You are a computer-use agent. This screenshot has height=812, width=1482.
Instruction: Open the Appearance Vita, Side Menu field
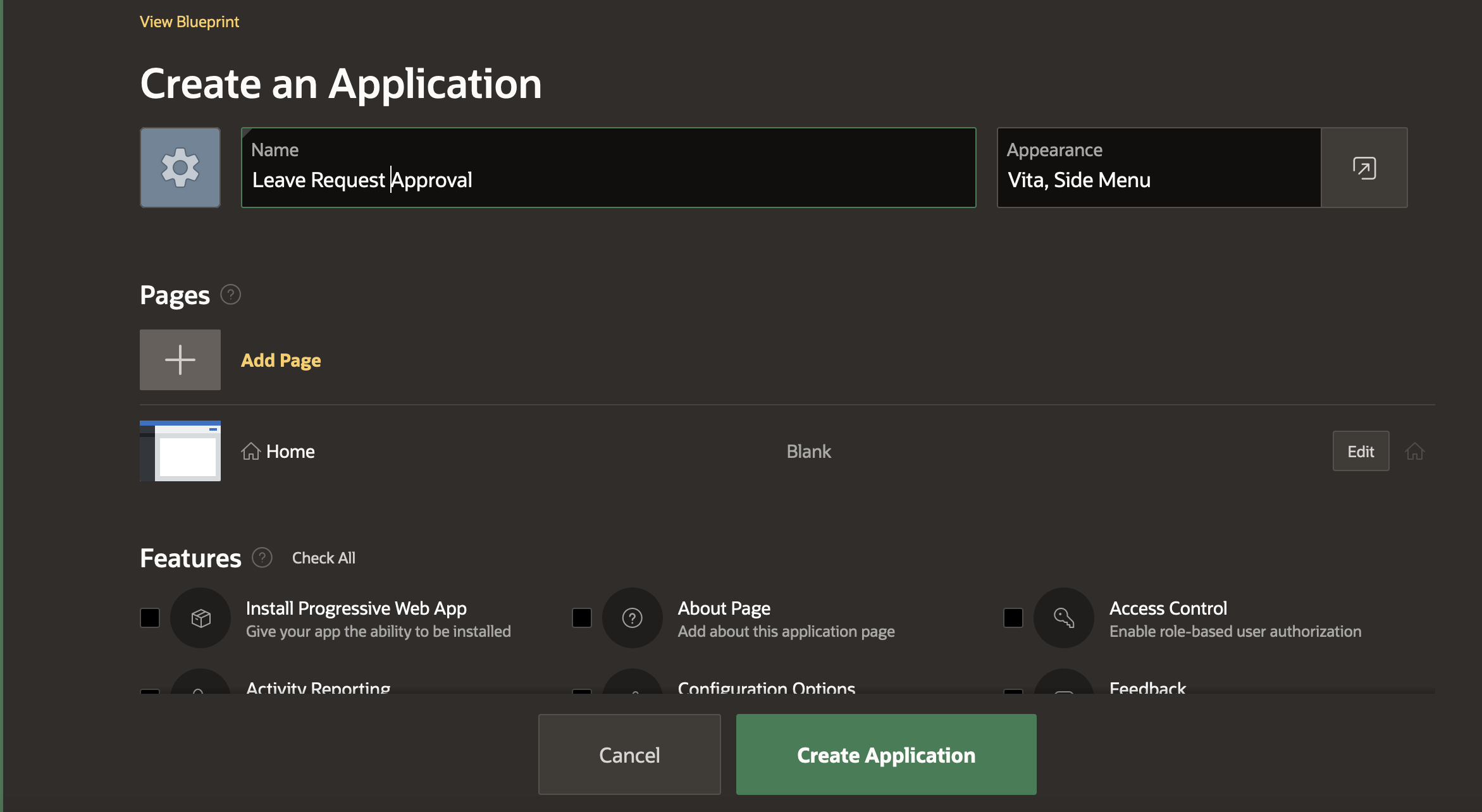pyautogui.click(x=1159, y=168)
